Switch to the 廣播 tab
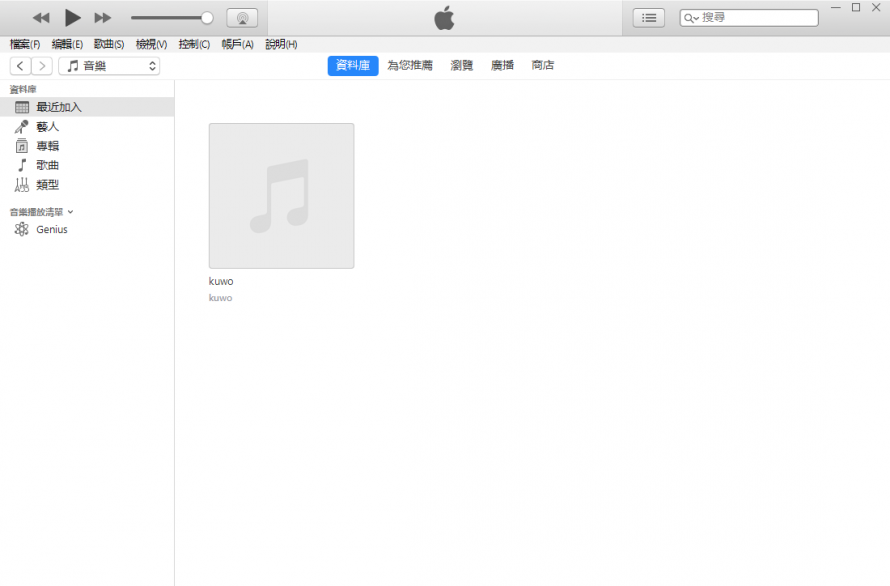The height and width of the screenshot is (586, 890). click(502, 66)
